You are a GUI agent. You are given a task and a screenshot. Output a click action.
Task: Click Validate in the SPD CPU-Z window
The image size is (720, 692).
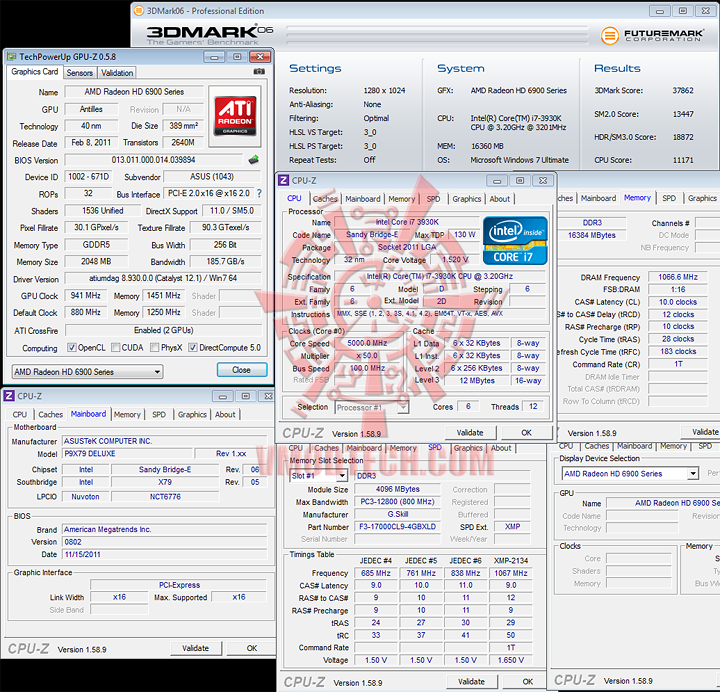tap(472, 681)
